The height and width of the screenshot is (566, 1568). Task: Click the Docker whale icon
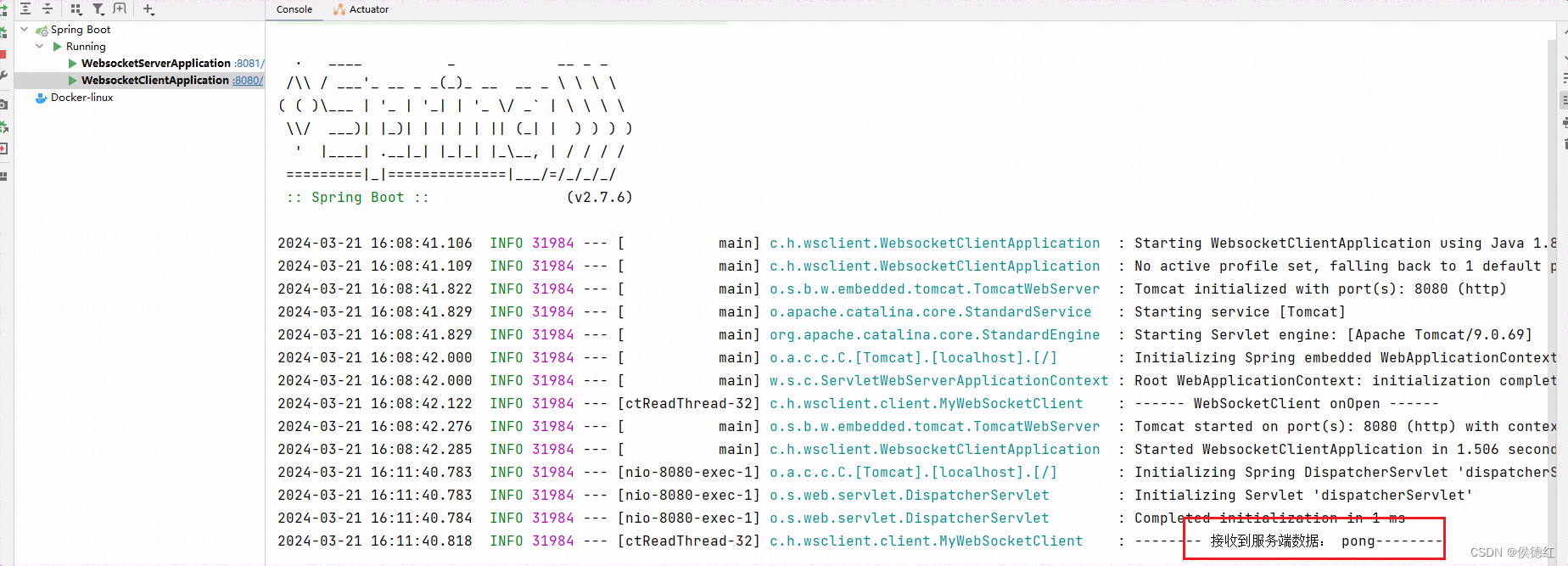(x=41, y=98)
